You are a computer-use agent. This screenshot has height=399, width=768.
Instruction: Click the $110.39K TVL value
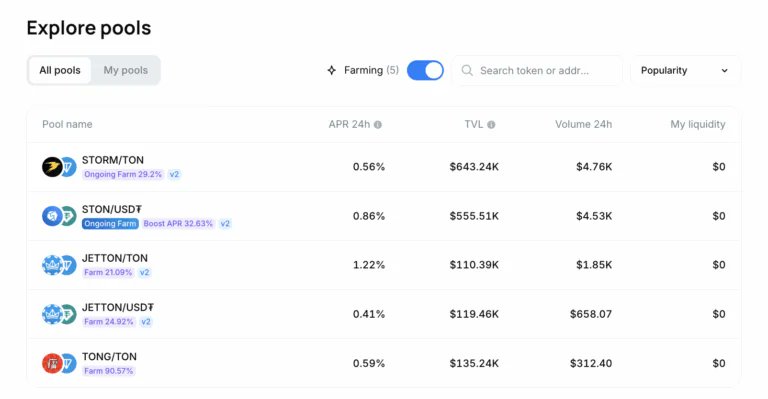tap(474, 265)
